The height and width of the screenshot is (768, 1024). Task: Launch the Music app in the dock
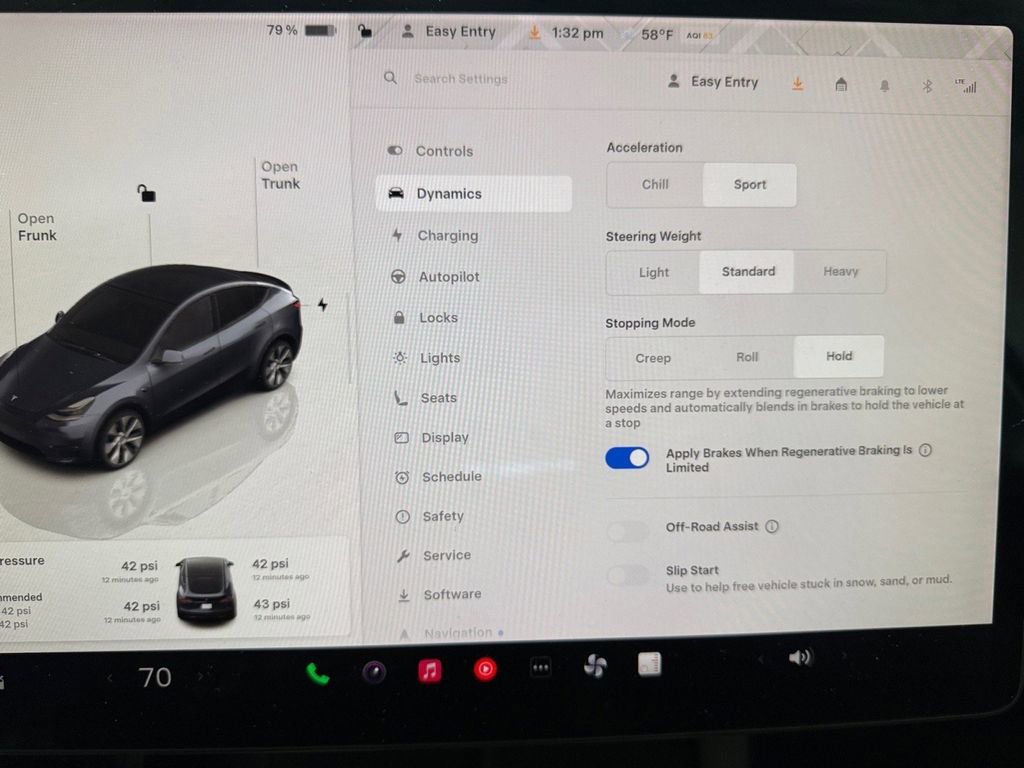[x=430, y=671]
